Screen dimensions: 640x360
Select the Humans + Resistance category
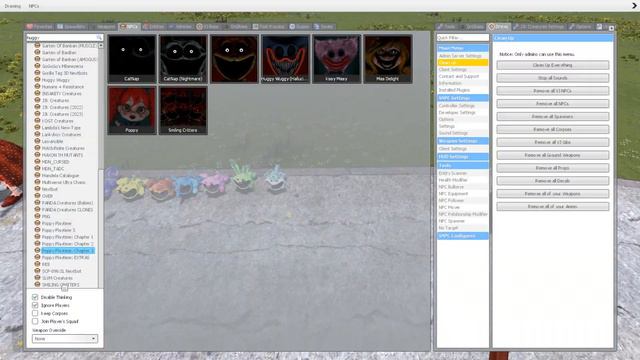(63, 87)
